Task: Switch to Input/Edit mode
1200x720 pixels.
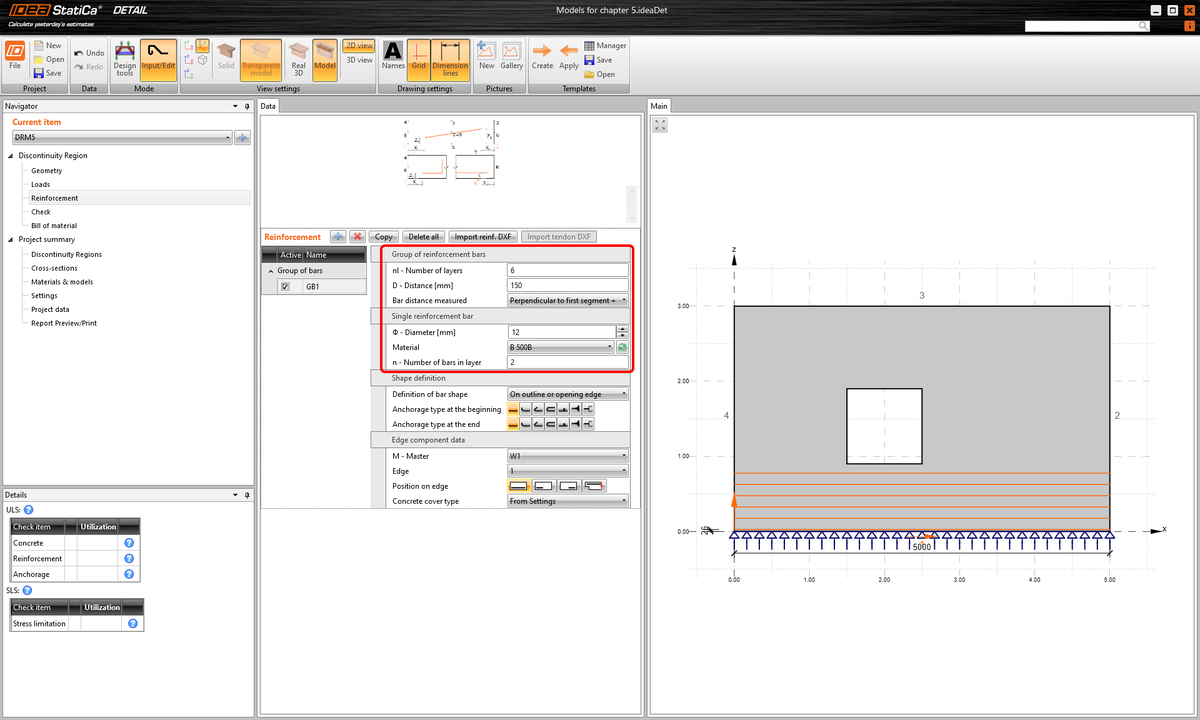Action: click(x=158, y=59)
